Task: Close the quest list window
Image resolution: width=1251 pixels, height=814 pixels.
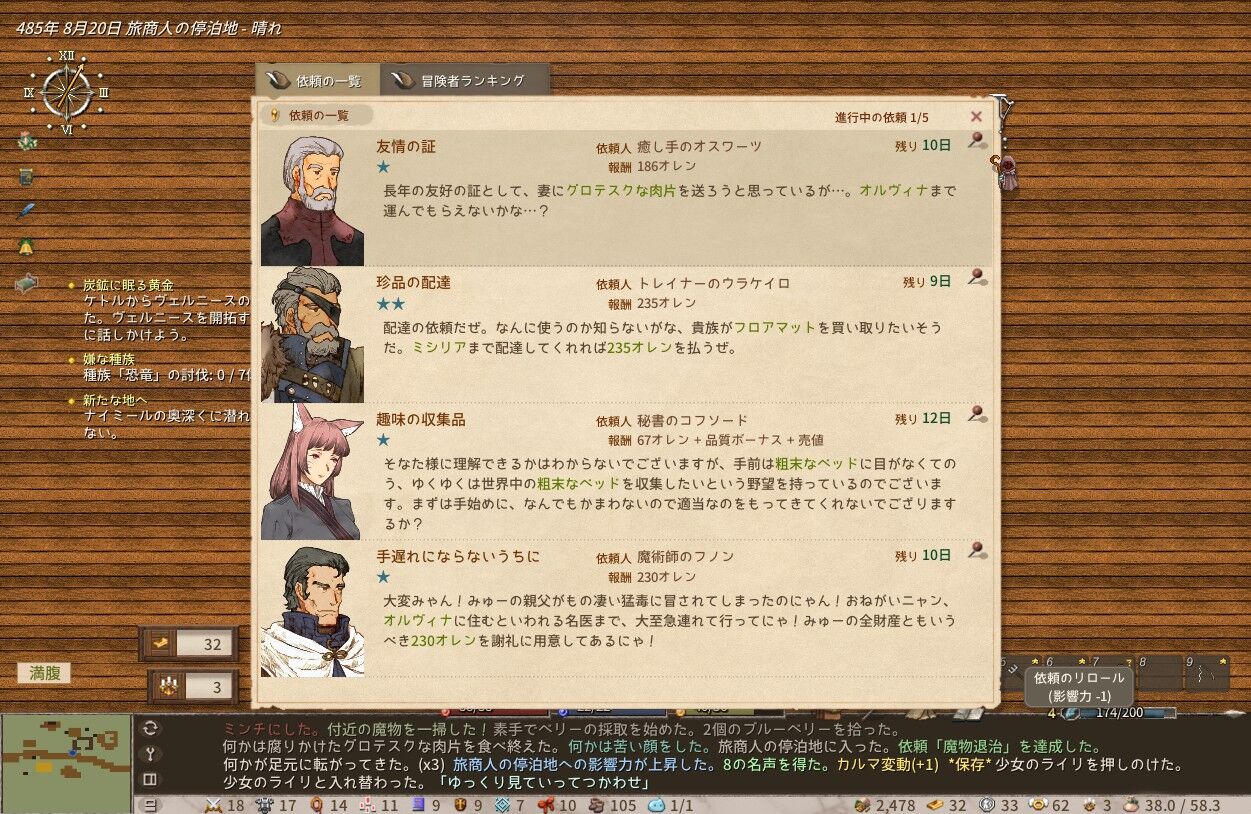Action: pyautogui.click(x=977, y=116)
